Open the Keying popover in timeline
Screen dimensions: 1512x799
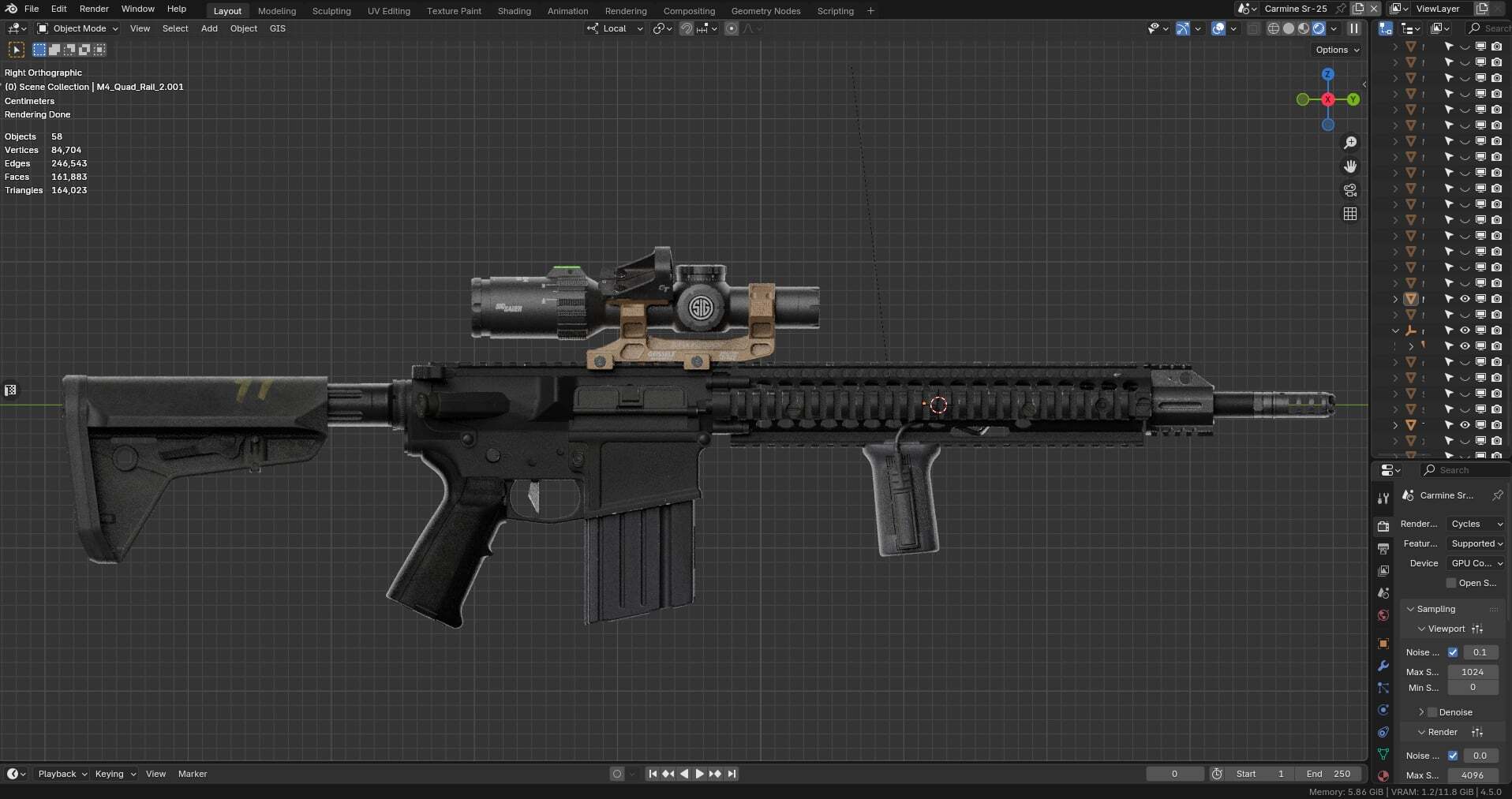tap(115, 774)
